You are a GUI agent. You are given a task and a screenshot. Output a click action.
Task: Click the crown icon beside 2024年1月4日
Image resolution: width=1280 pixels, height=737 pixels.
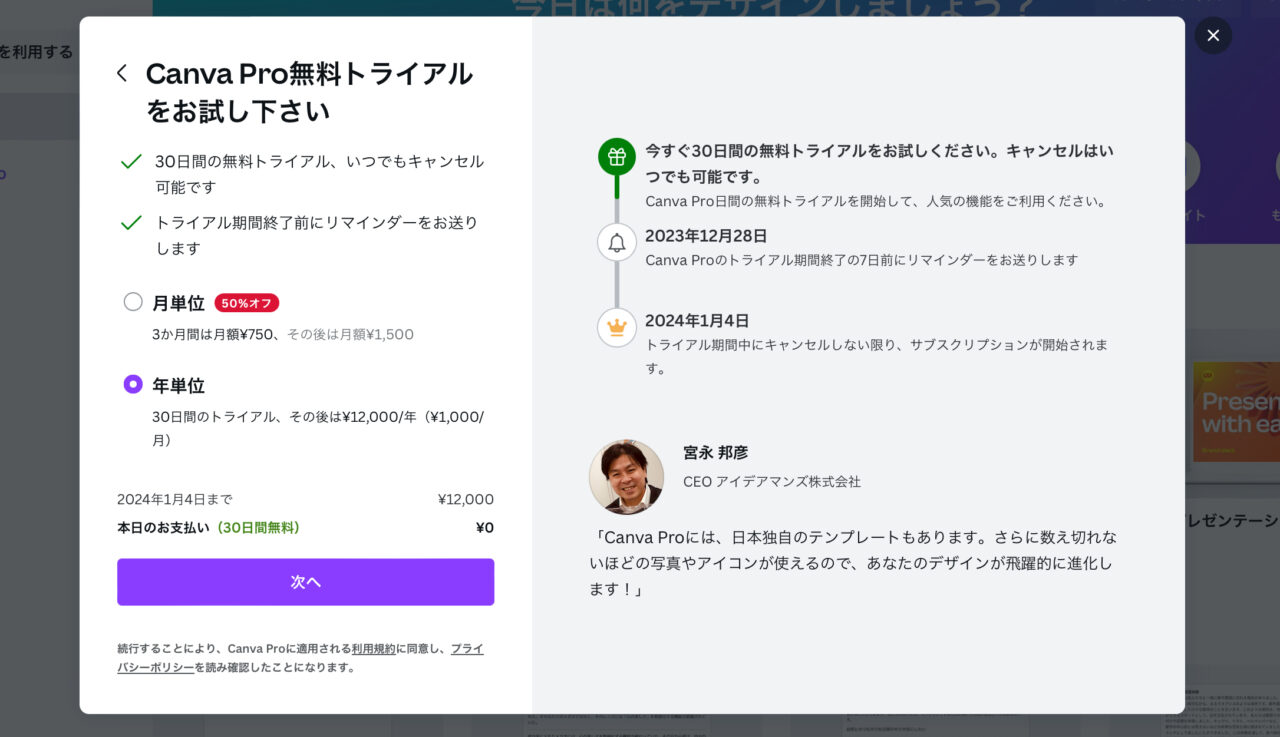click(616, 328)
